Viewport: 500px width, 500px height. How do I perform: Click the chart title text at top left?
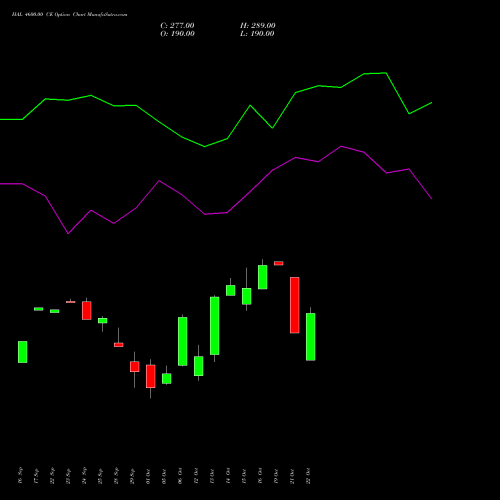pos(69,15)
